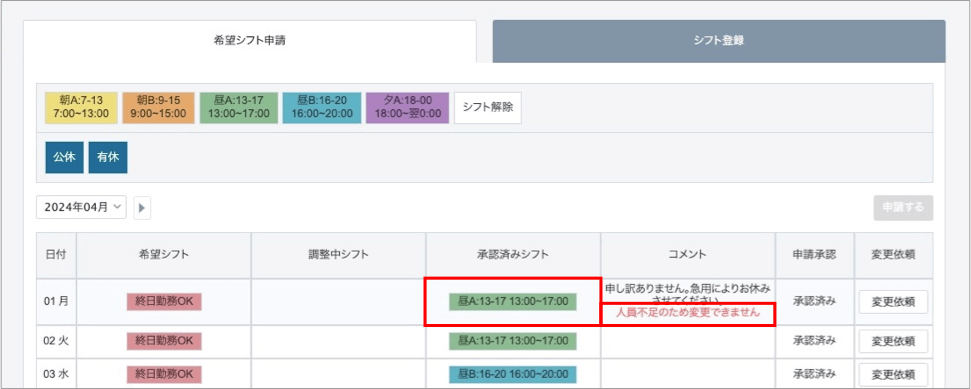
Task: Click 変更依頼 button for 02火 row
Action: click(x=893, y=341)
